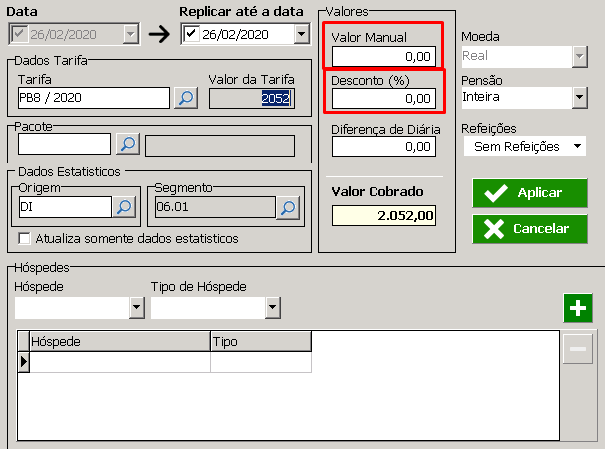Enable Atualiza somente dados estatisticos

point(25,238)
